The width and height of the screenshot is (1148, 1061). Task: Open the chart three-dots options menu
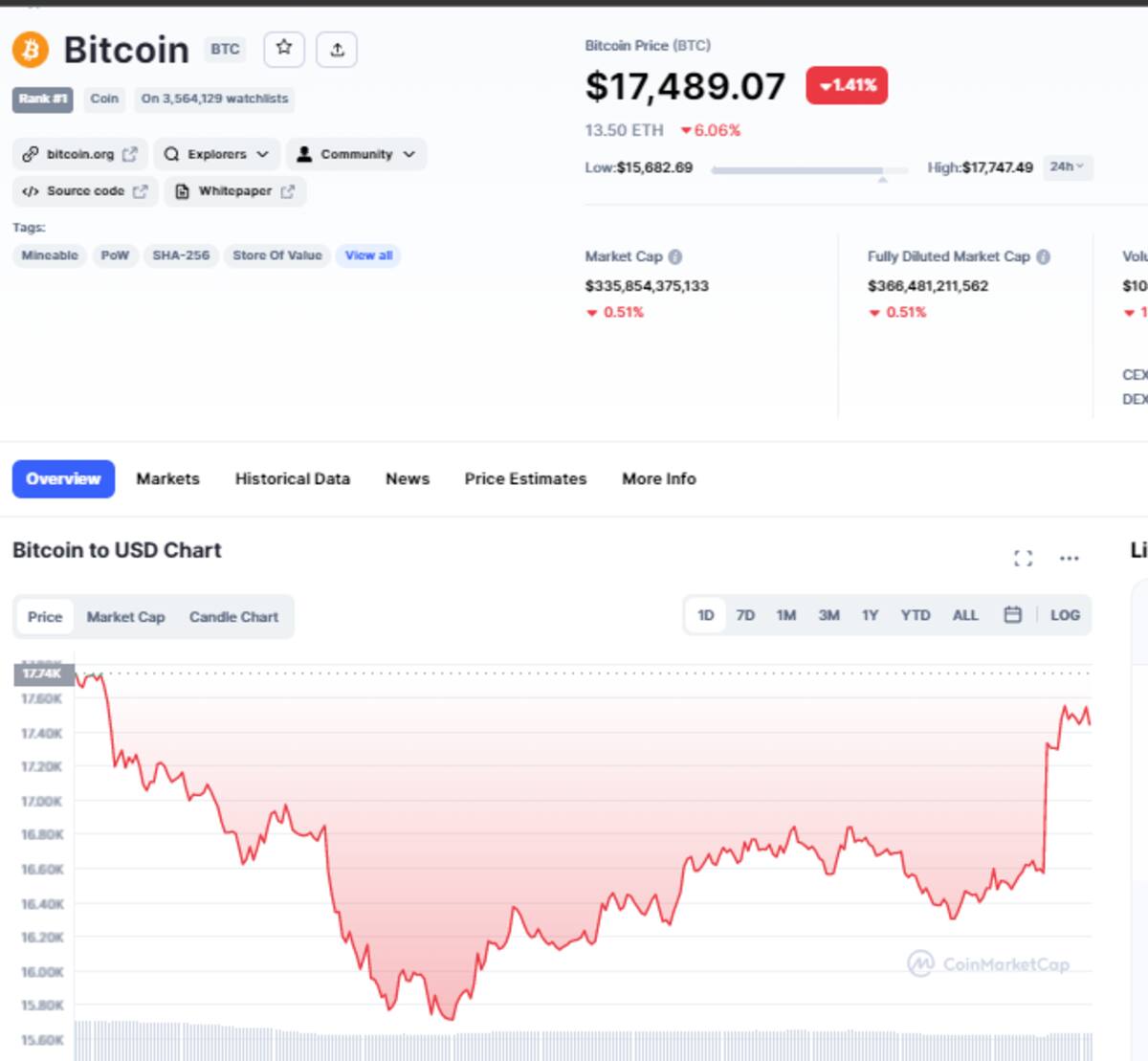click(1069, 558)
